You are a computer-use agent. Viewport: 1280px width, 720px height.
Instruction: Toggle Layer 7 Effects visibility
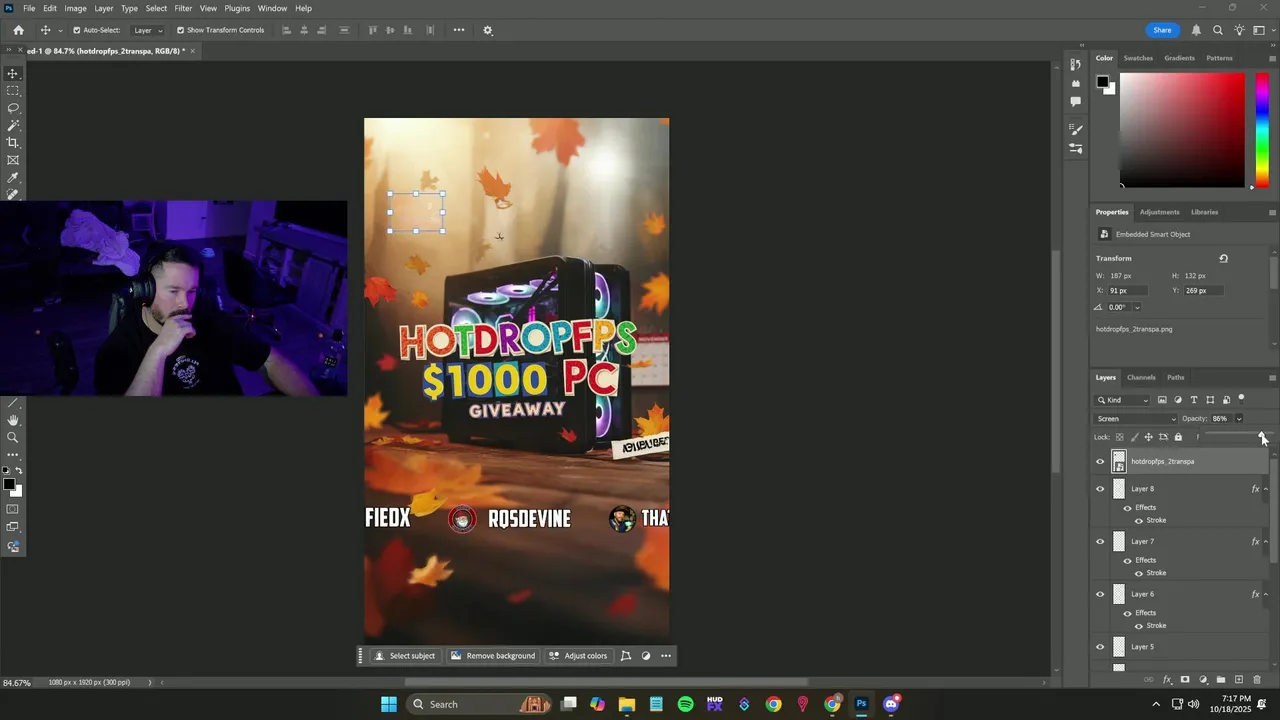point(1127,560)
